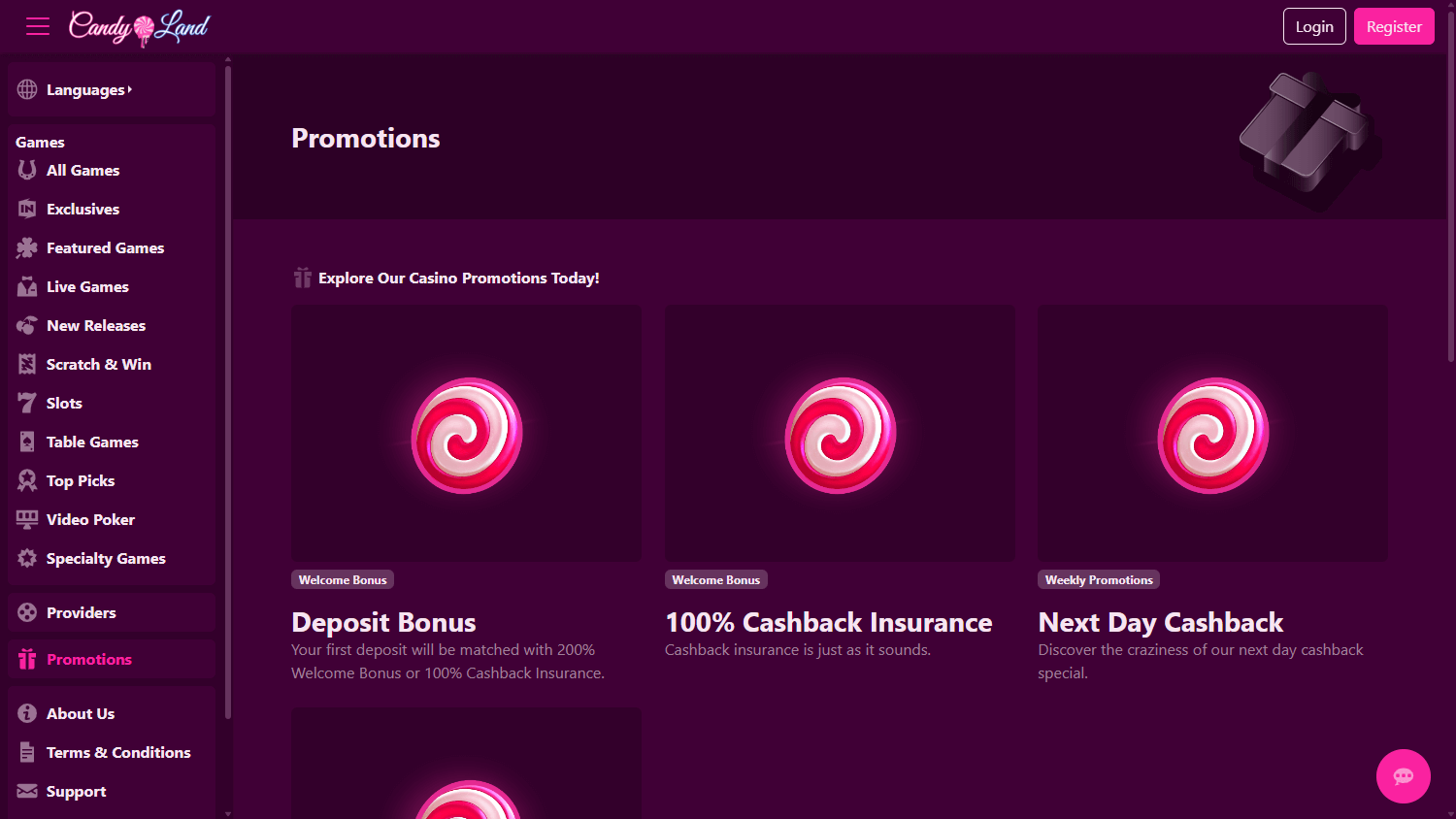The width and height of the screenshot is (1456, 819).
Task: Click the Featured Games puzzle icon
Action: (x=26, y=247)
